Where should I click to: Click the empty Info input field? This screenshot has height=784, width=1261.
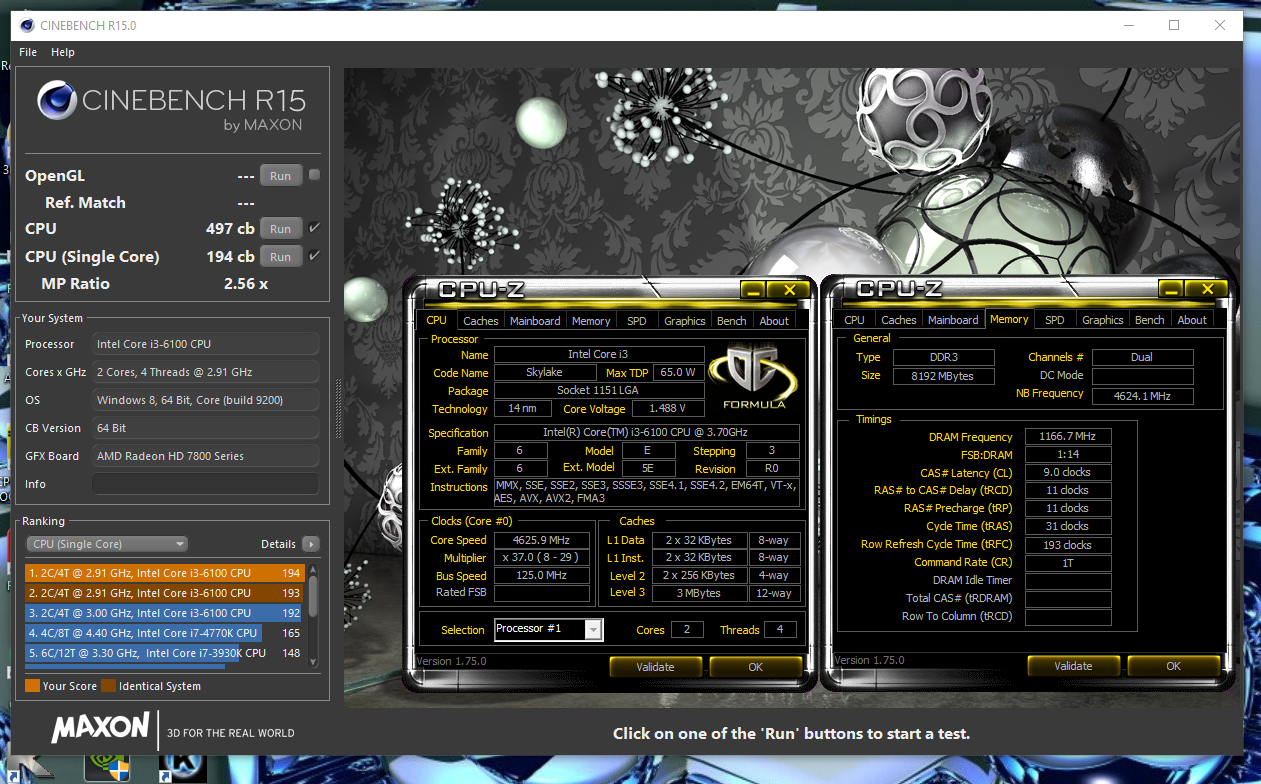point(205,484)
